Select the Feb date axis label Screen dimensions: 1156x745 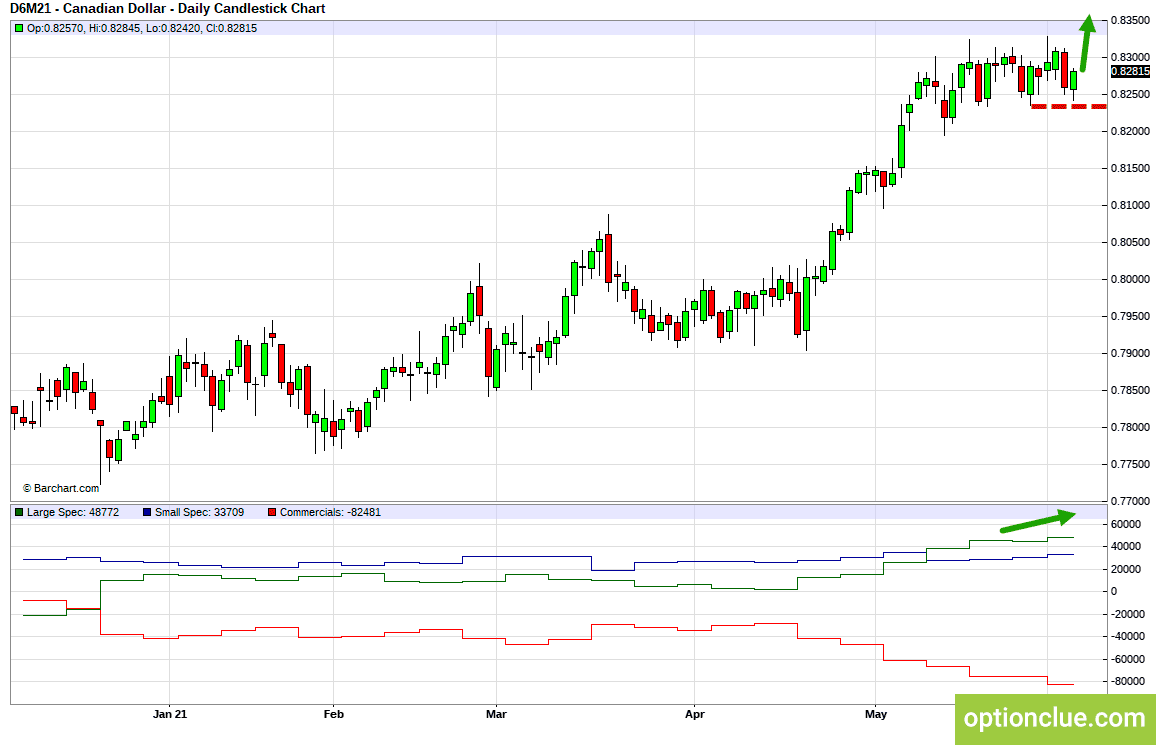(x=334, y=714)
